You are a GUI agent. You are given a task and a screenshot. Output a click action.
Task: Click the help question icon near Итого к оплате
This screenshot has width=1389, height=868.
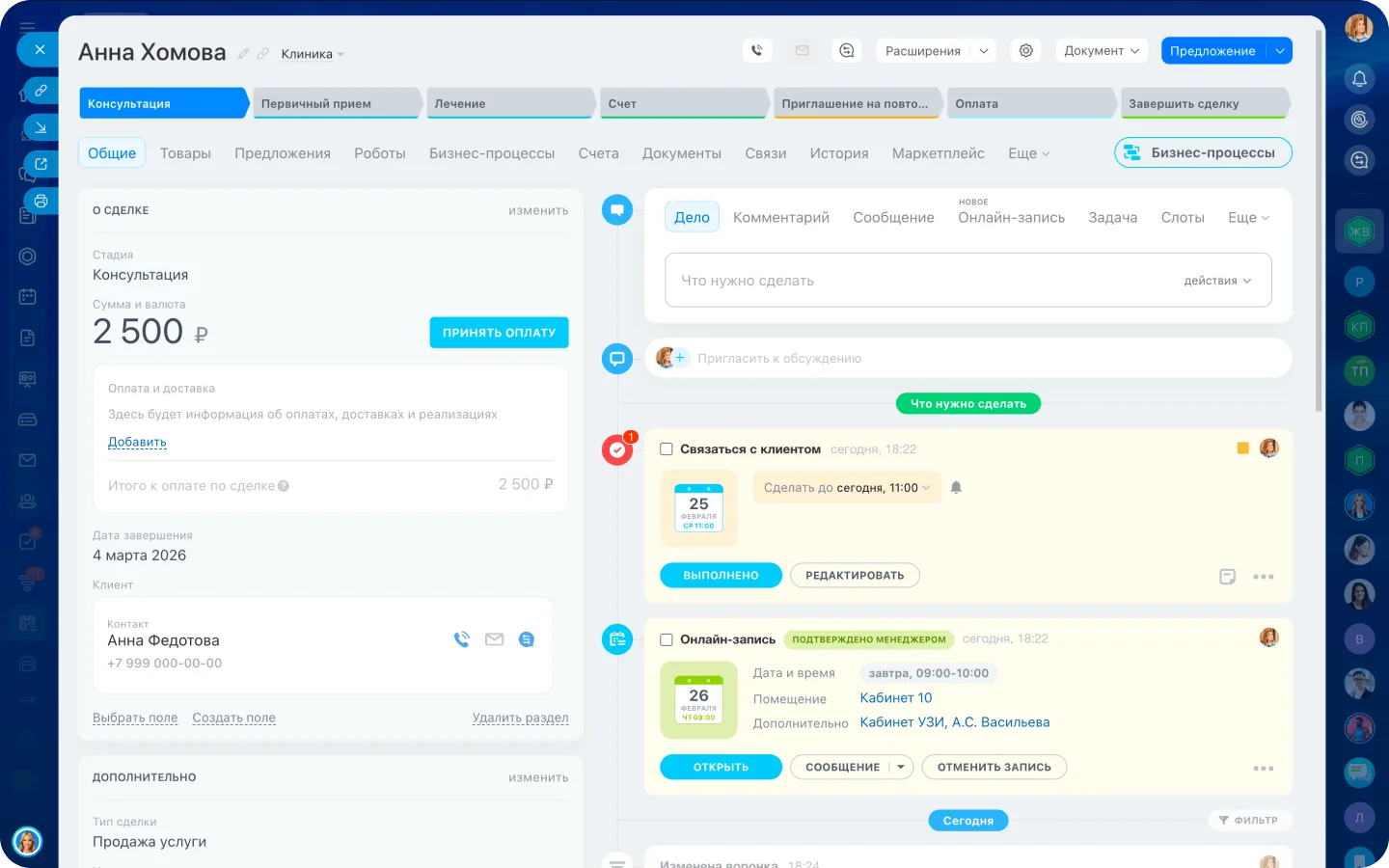click(284, 486)
